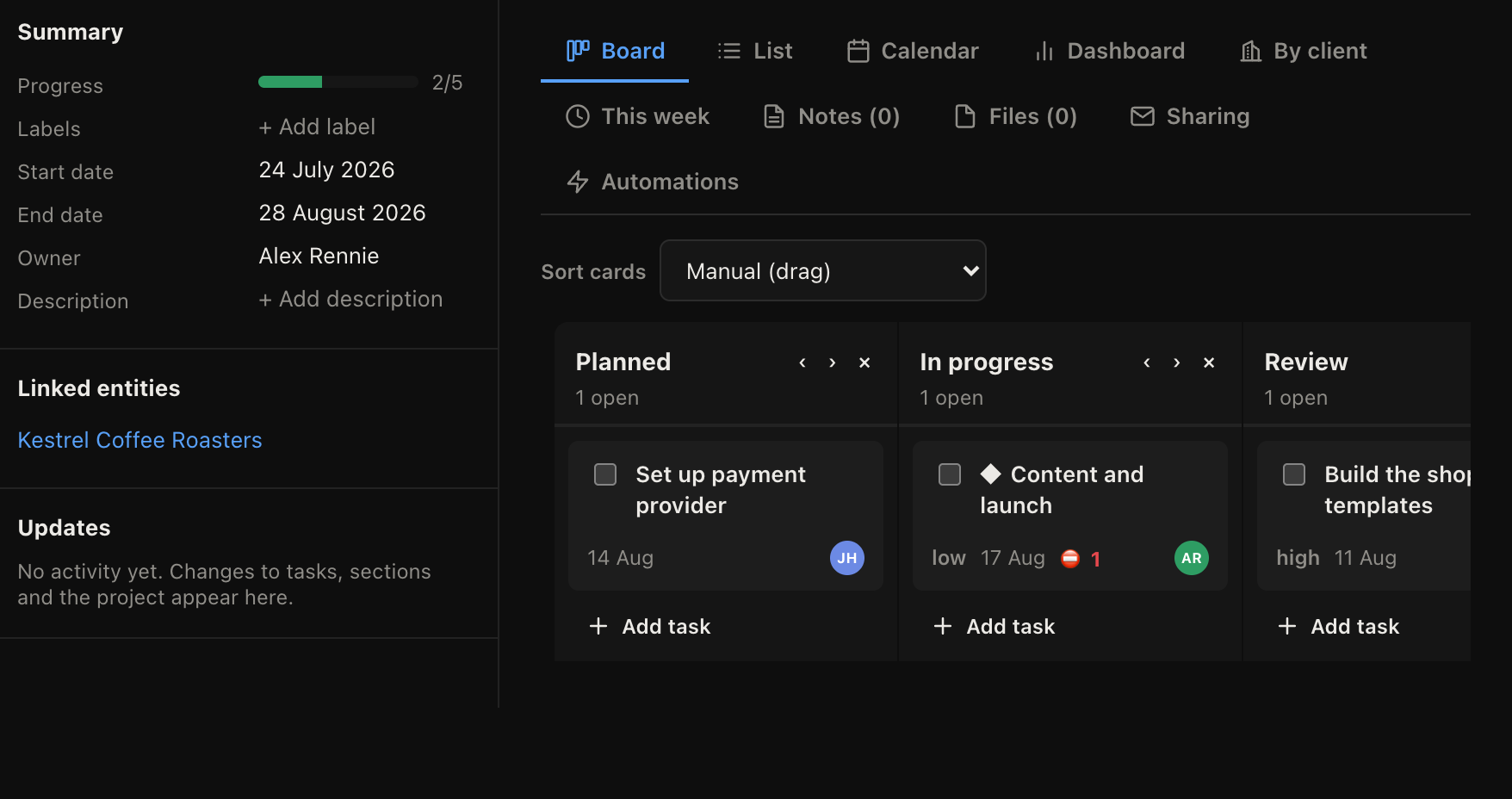This screenshot has width=1512, height=799.
Task: Click the Automations lightning bolt icon
Action: pos(578,182)
